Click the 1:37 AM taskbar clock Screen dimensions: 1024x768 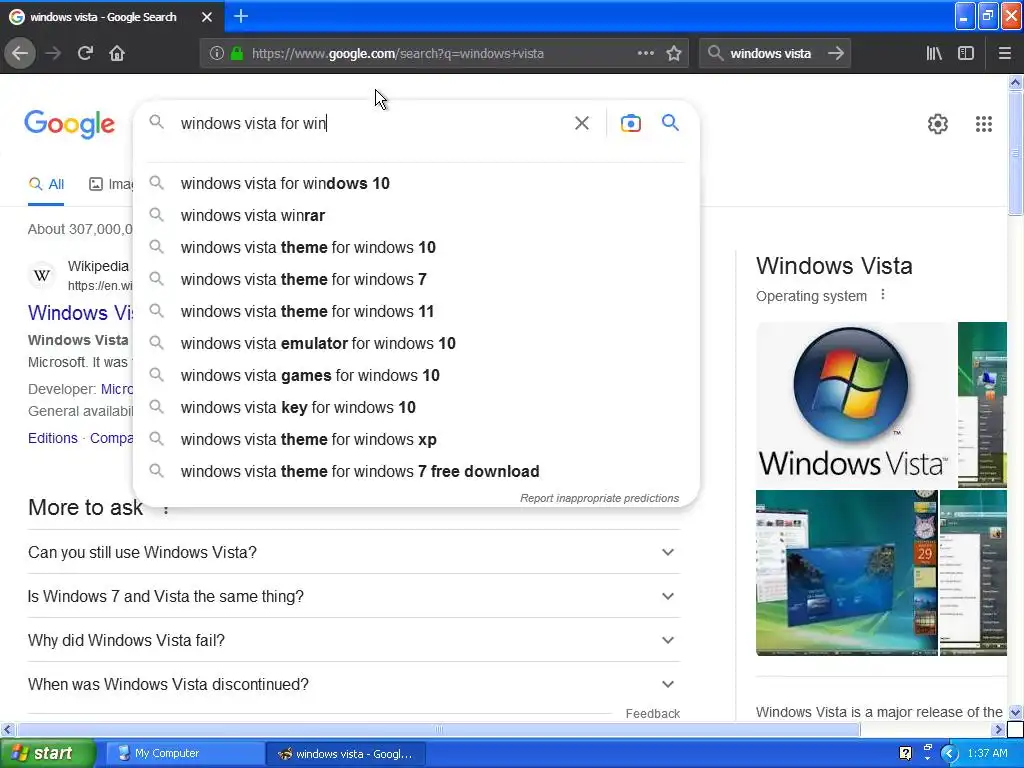987,753
